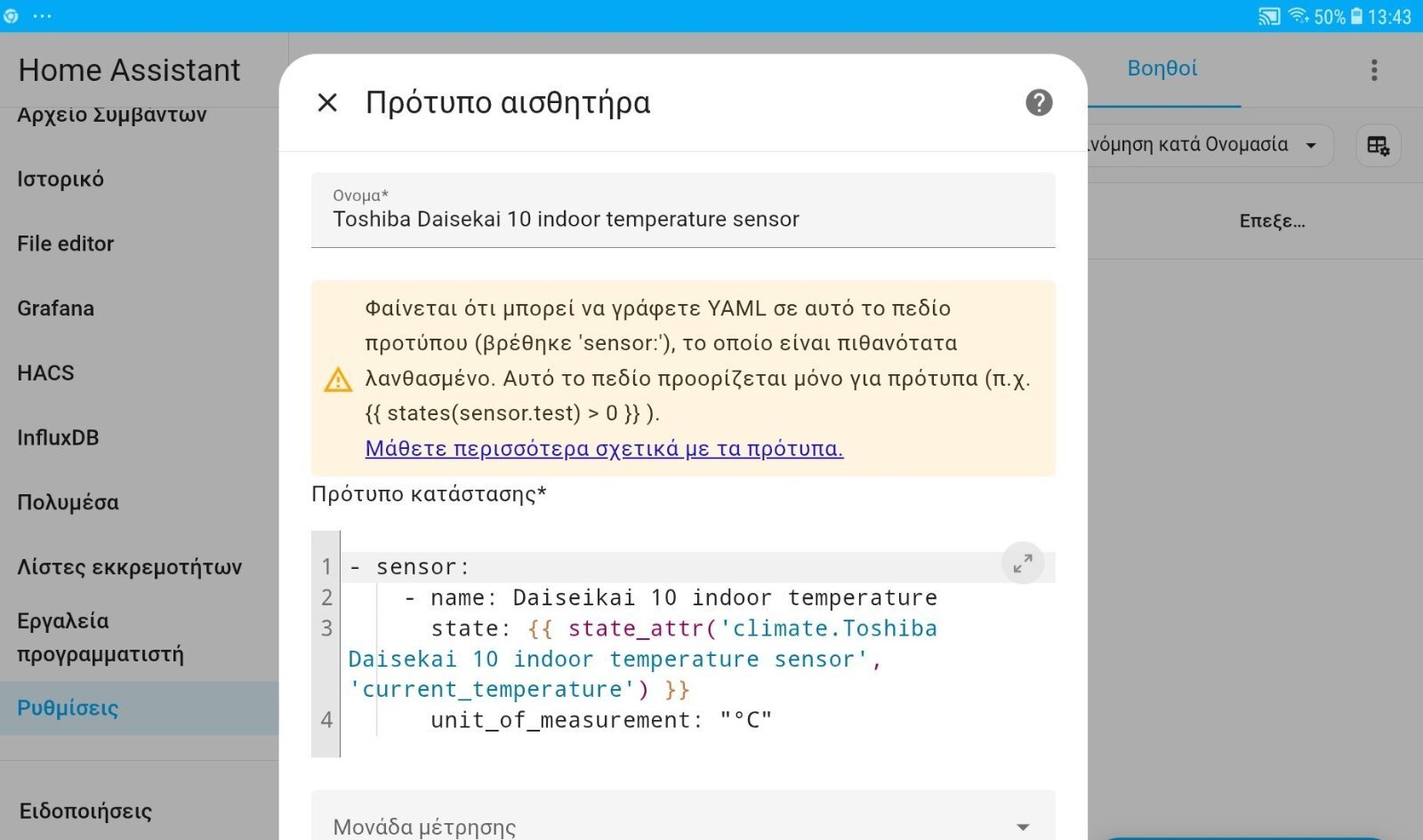Viewport: 1423px width, 840px height.
Task: Tap the browser app icon in the status bar
Action: click(x=11, y=16)
